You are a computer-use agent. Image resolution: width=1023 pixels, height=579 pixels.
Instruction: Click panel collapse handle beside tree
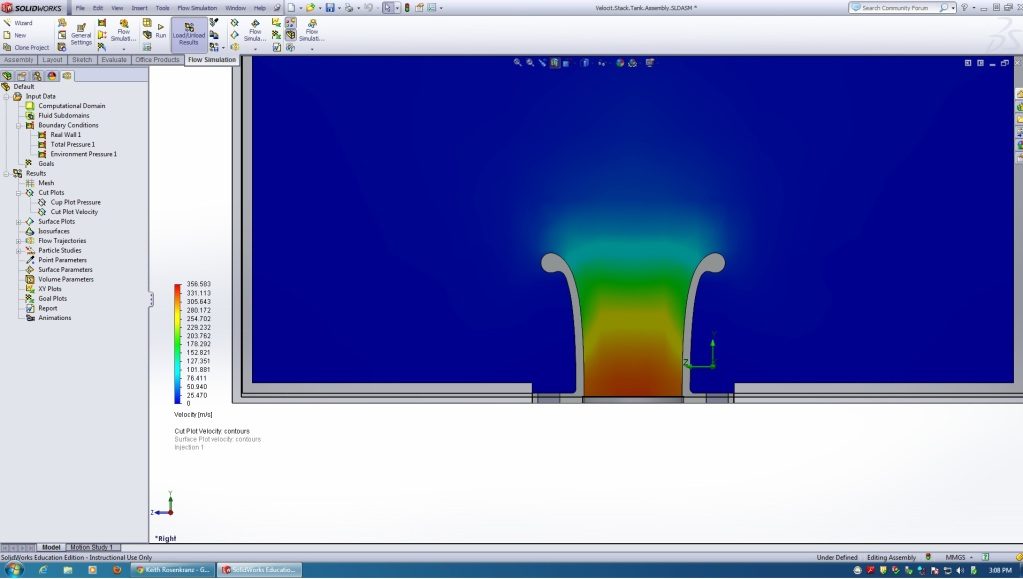(151, 300)
